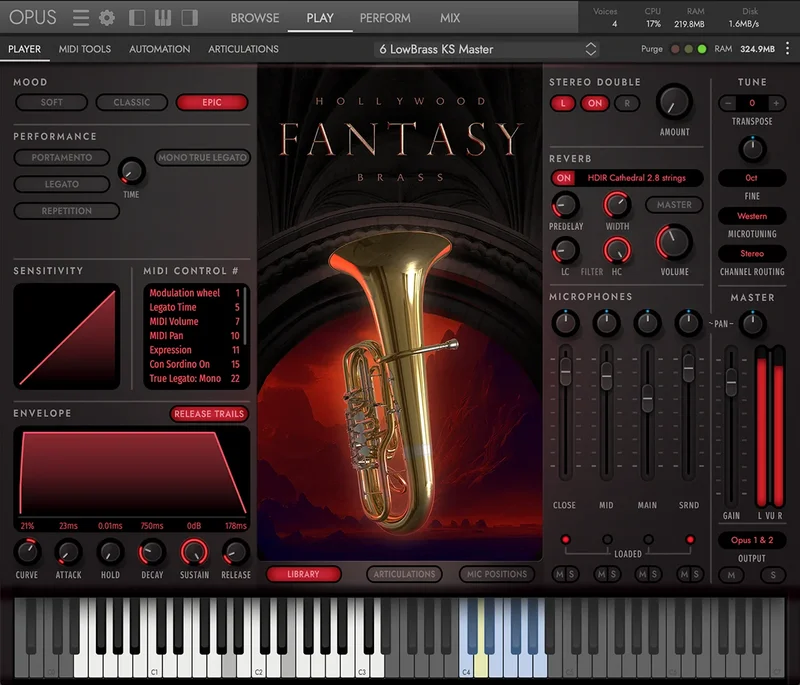Image resolution: width=800 pixels, height=685 pixels.
Task: Select the Stereo Double R channel
Action: click(x=627, y=103)
